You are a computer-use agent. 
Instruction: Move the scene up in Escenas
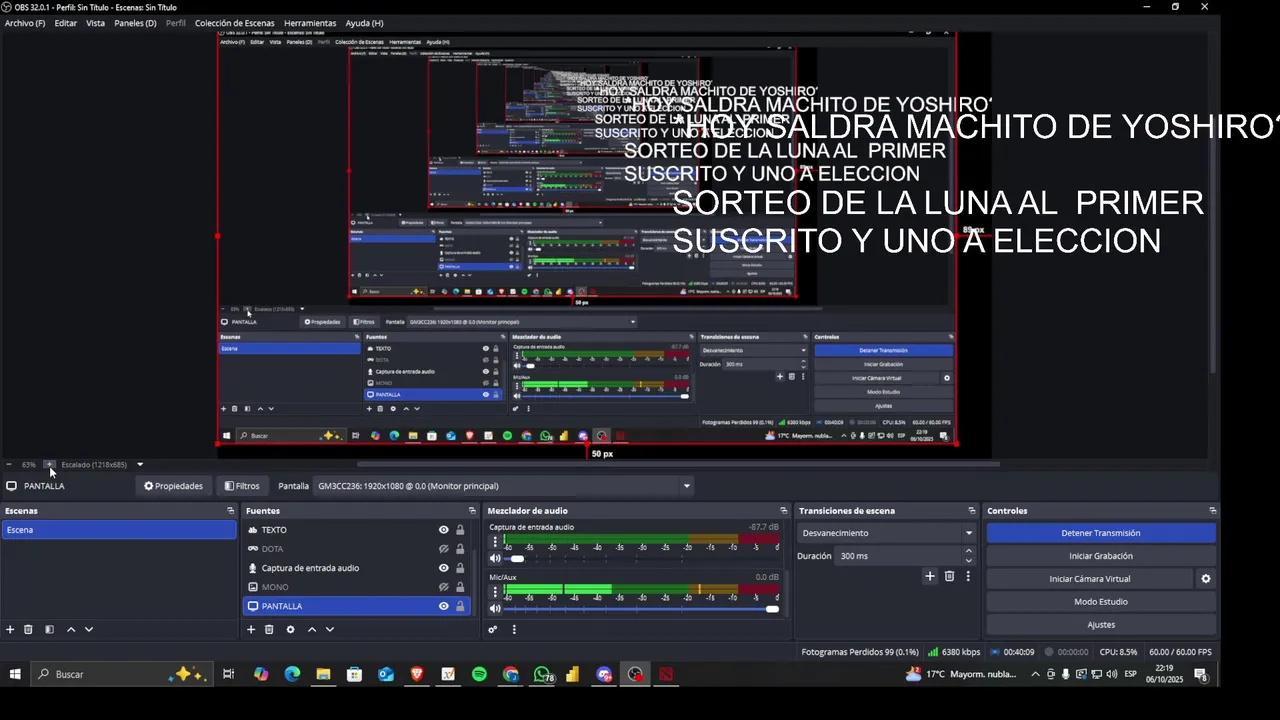pos(70,630)
